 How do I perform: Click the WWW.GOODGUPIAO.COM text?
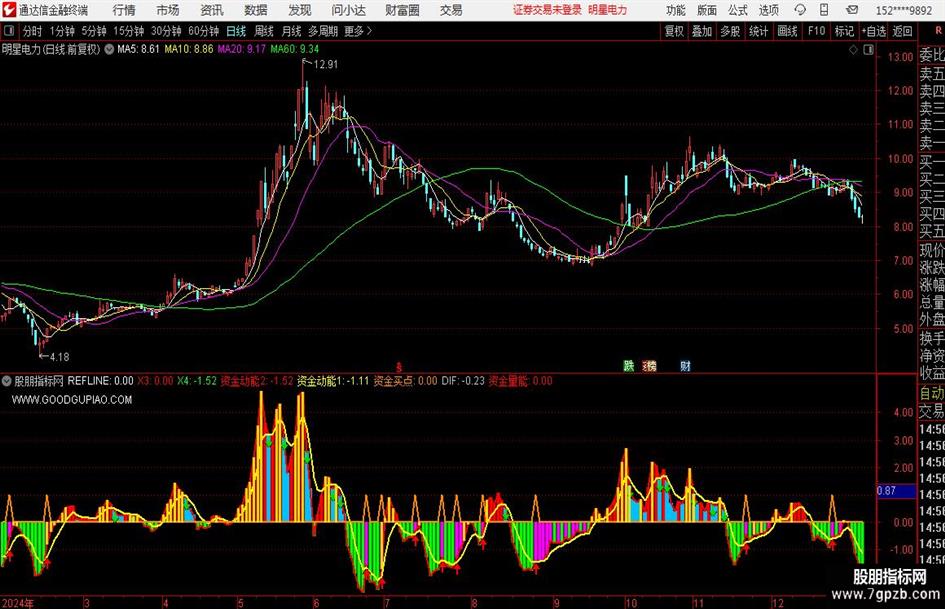click(x=72, y=399)
